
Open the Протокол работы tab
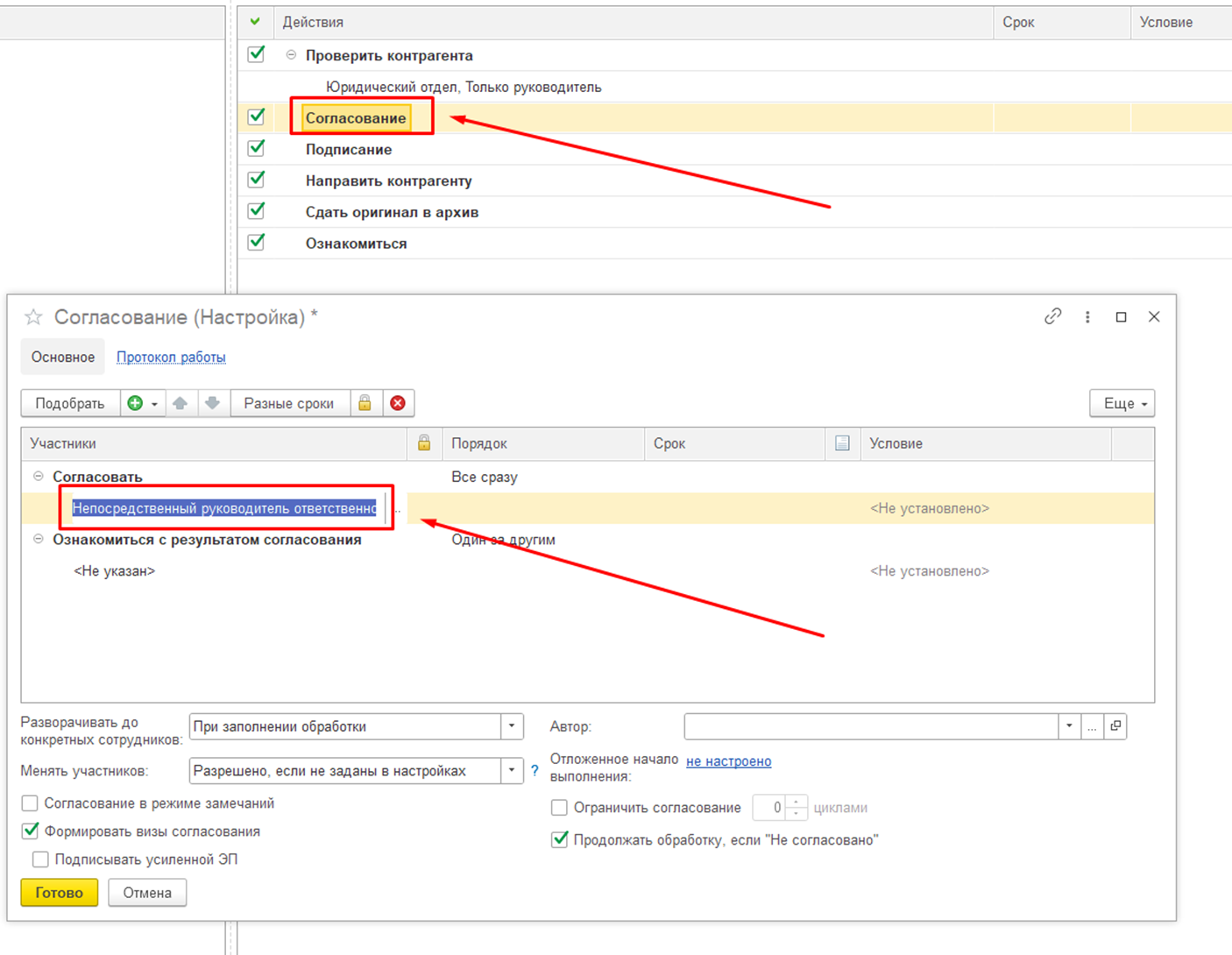[x=171, y=357]
